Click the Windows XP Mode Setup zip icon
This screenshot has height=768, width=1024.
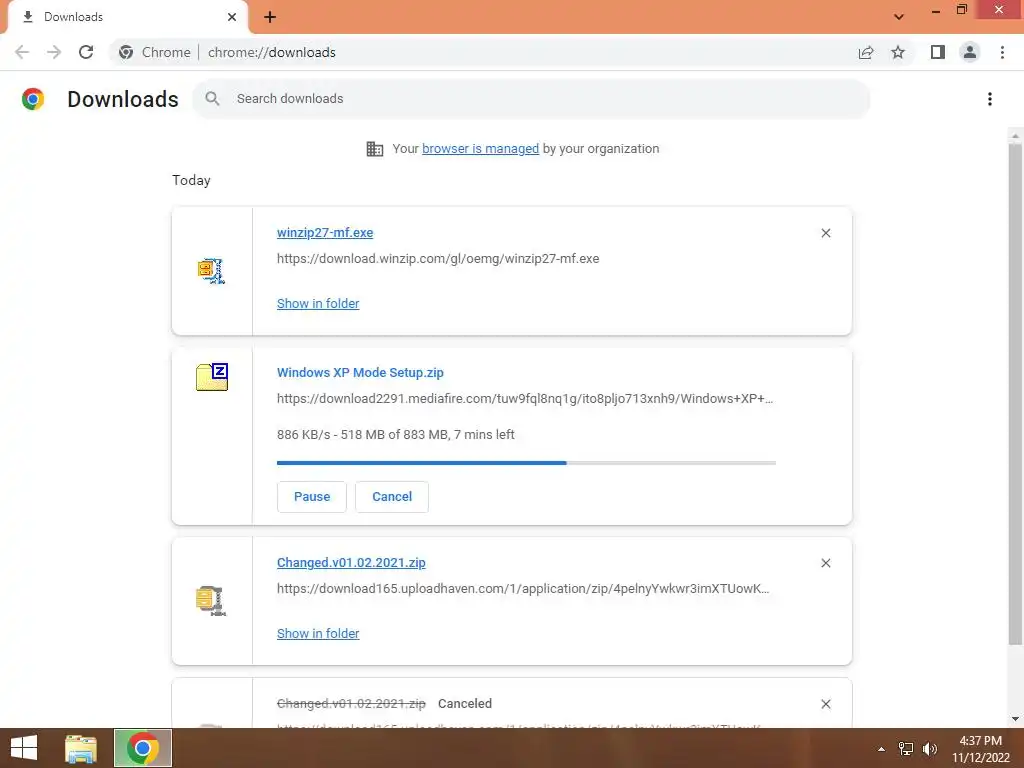[x=212, y=377]
